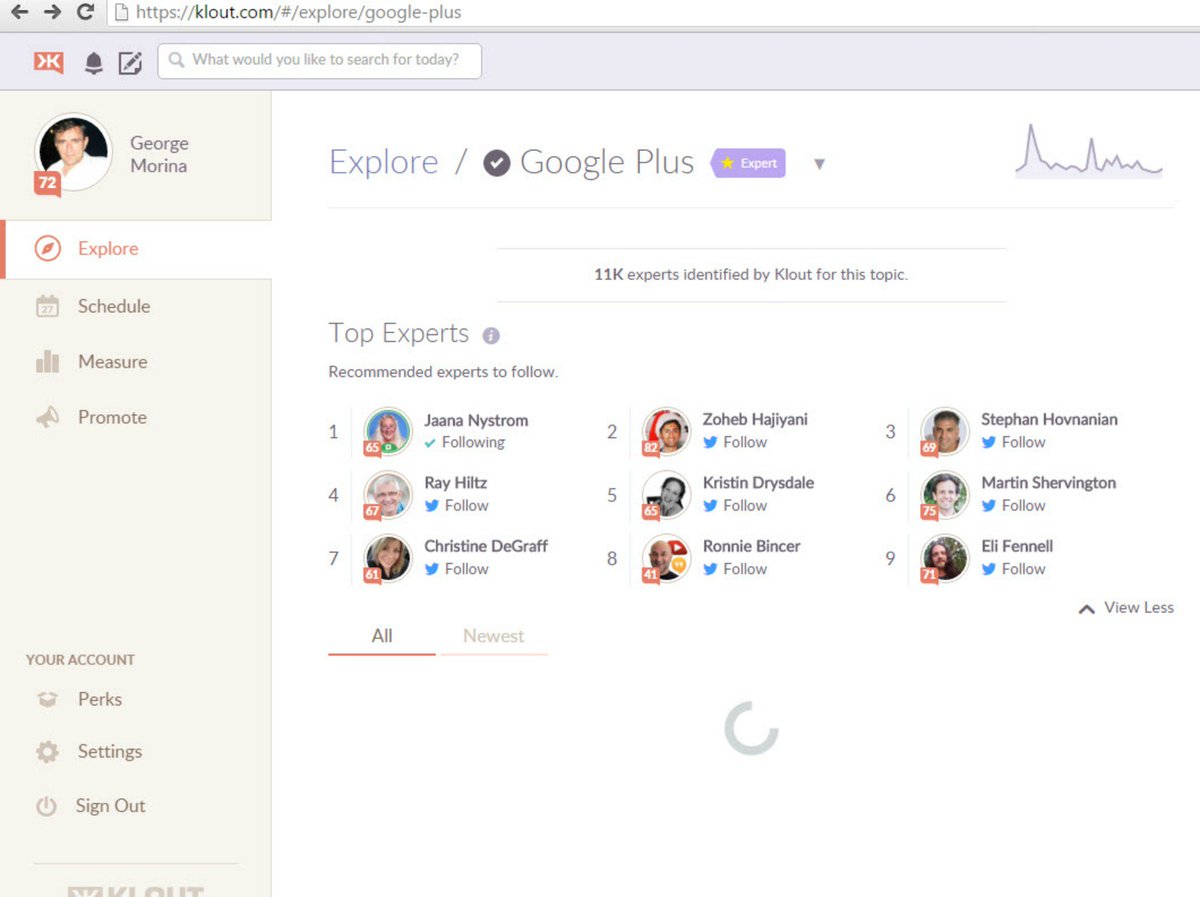Open Explore in the sidebar
1200x897 pixels.
point(136,249)
